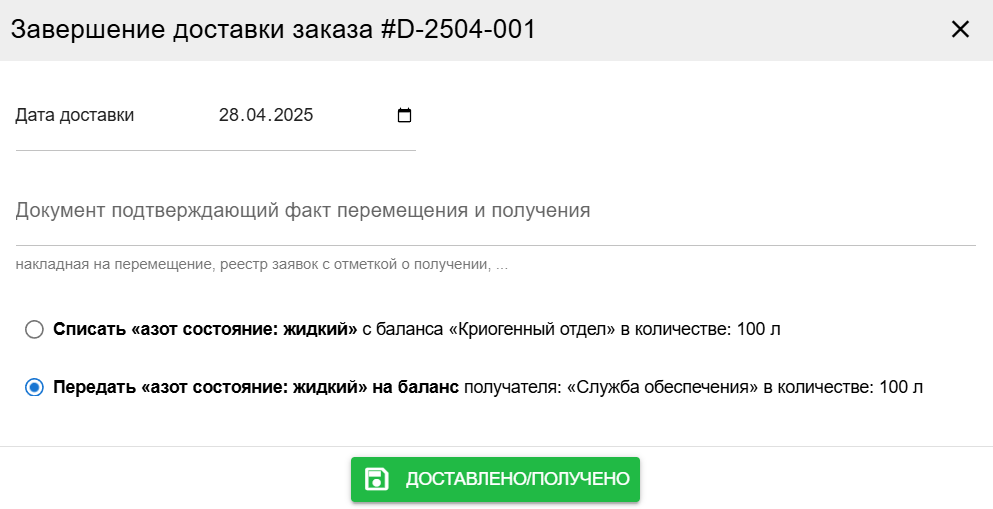Close the delivery completion dialog with the X

tap(960, 29)
